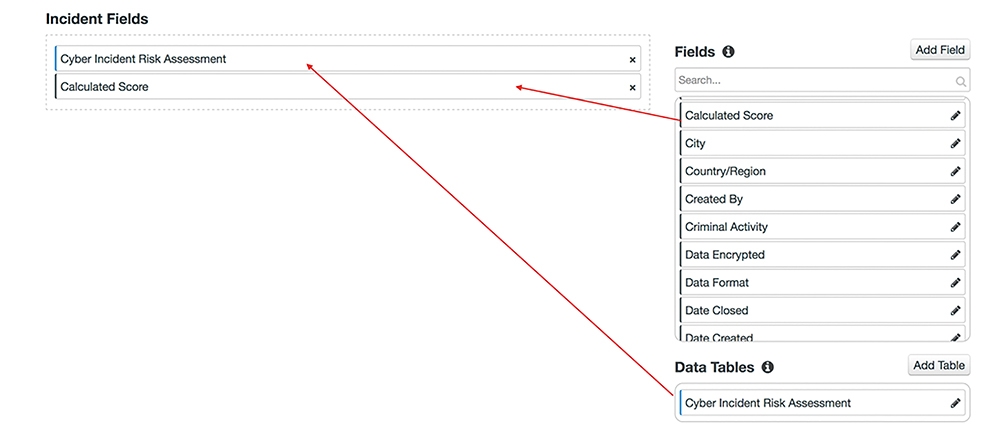Click the search magnifier icon

click(960, 81)
